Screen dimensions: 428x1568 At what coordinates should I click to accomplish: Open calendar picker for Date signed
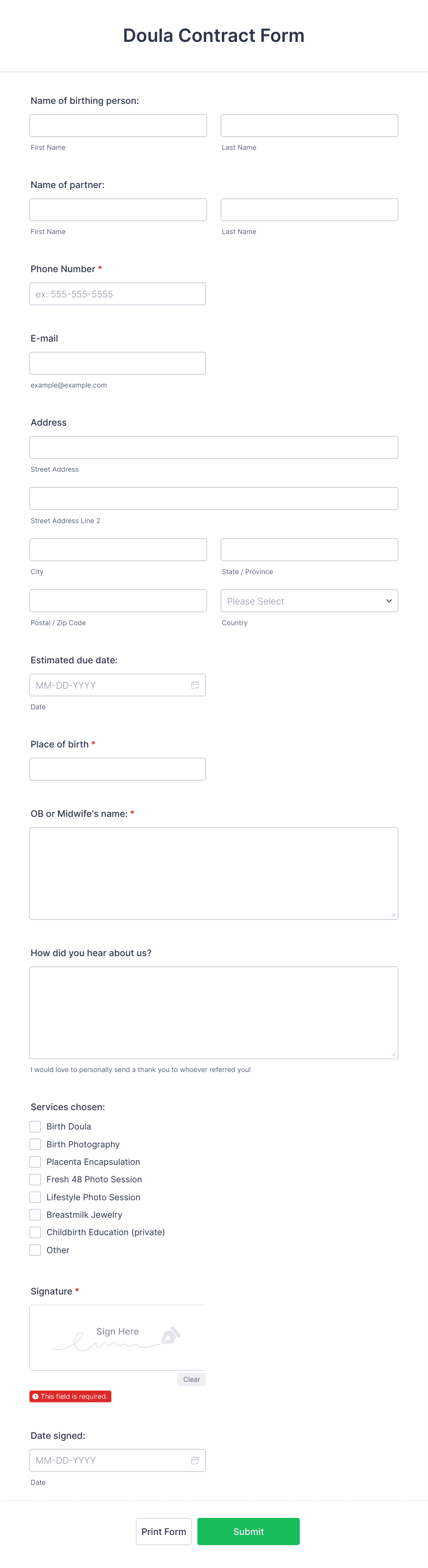(195, 1460)
